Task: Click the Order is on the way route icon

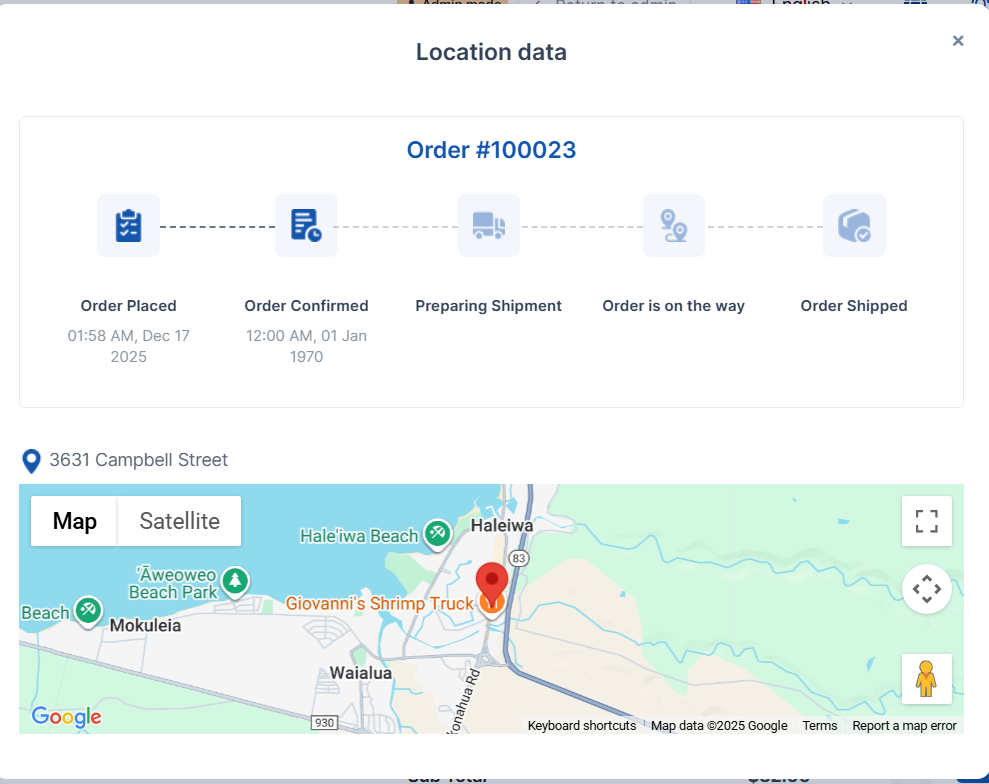Action: pos(674,226)
